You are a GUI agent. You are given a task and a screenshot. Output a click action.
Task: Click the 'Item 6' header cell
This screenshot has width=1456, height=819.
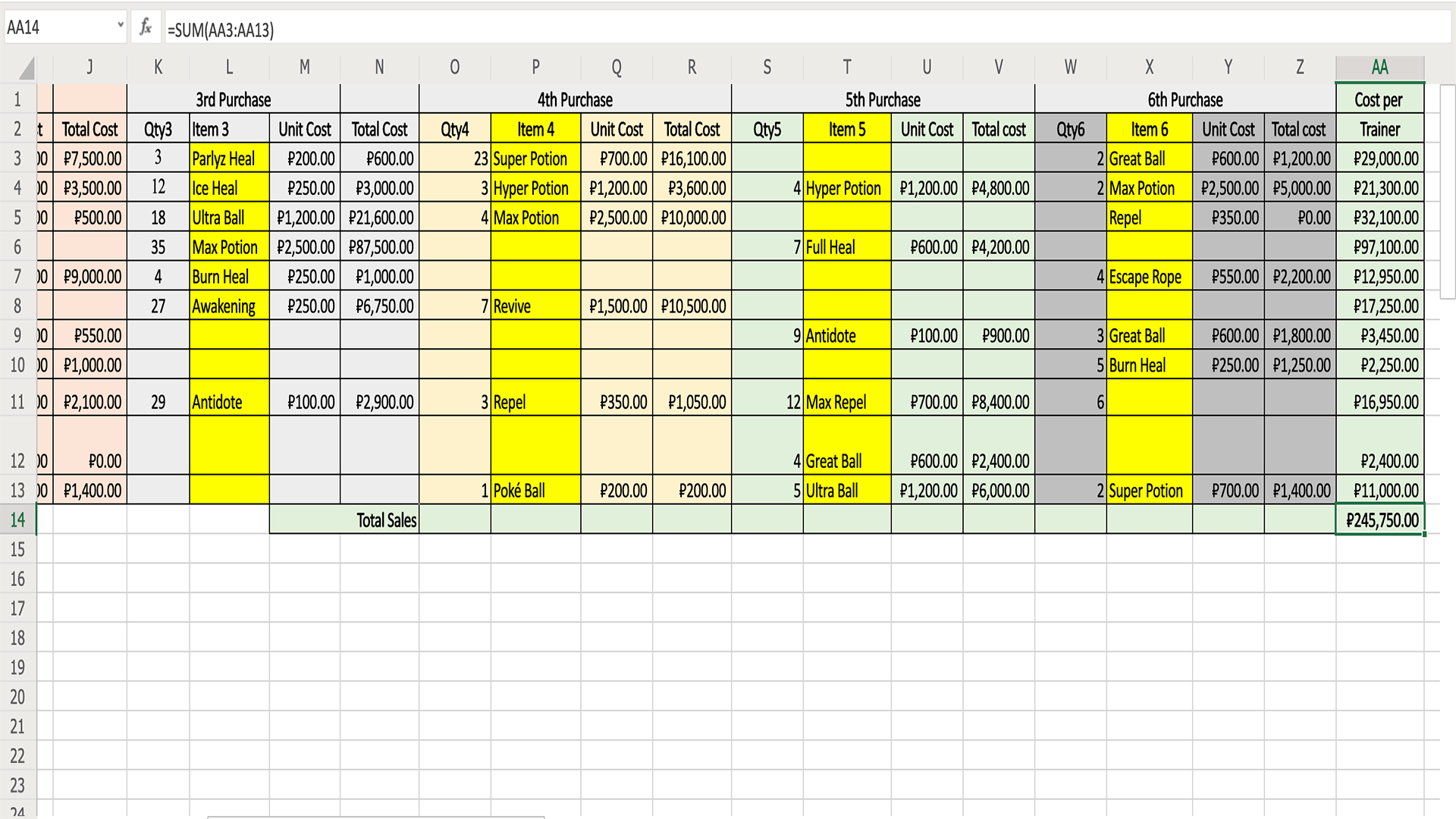(1149, 129)
